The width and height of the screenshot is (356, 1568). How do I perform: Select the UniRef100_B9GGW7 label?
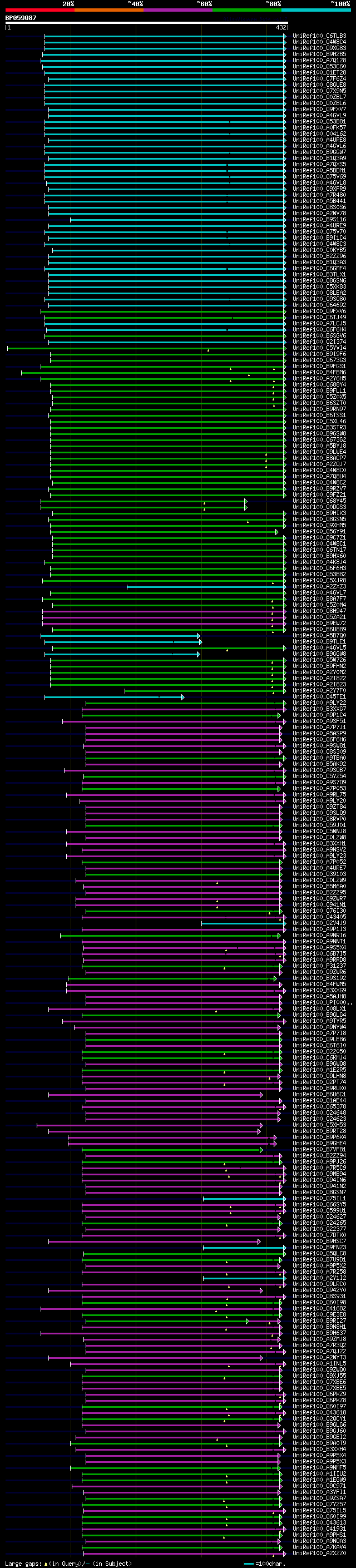[x=319, y=152]
